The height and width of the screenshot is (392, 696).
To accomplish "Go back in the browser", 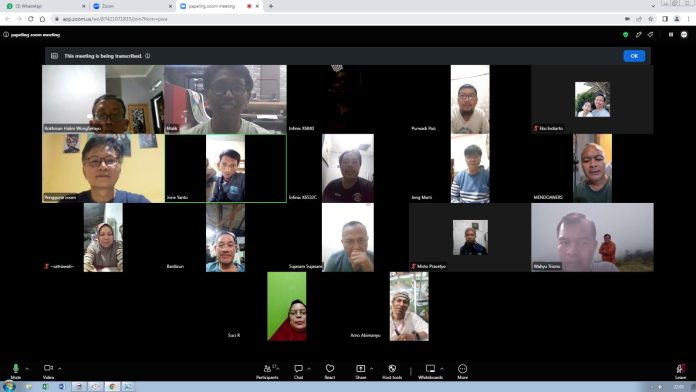I will pyautogui.click(x=8, y=19).
